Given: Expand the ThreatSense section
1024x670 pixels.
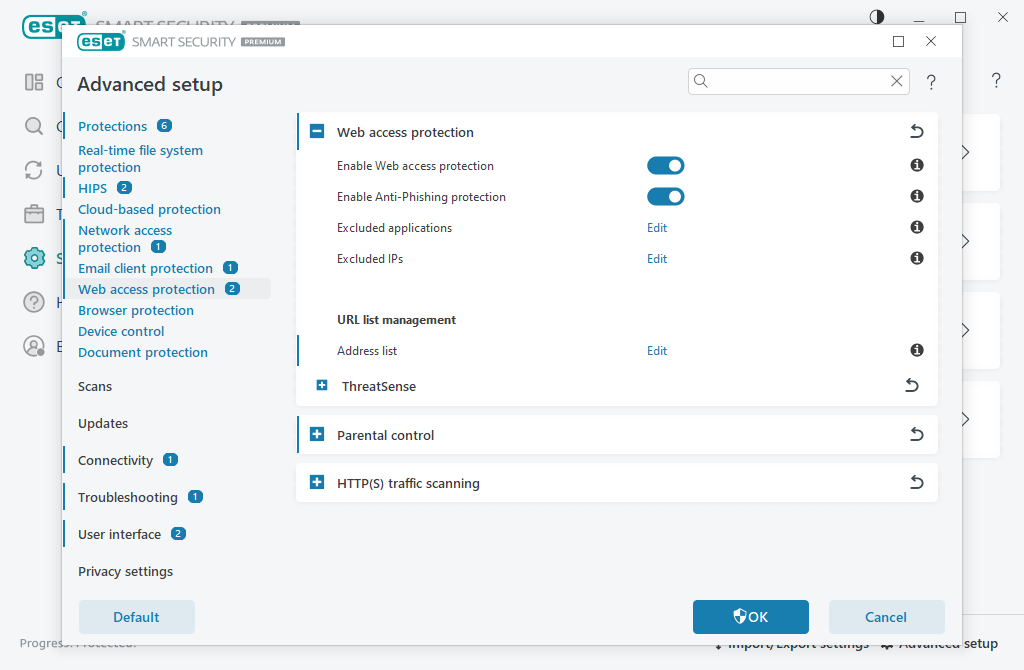Looking at the screenshot, I should (x=322, y=385).
